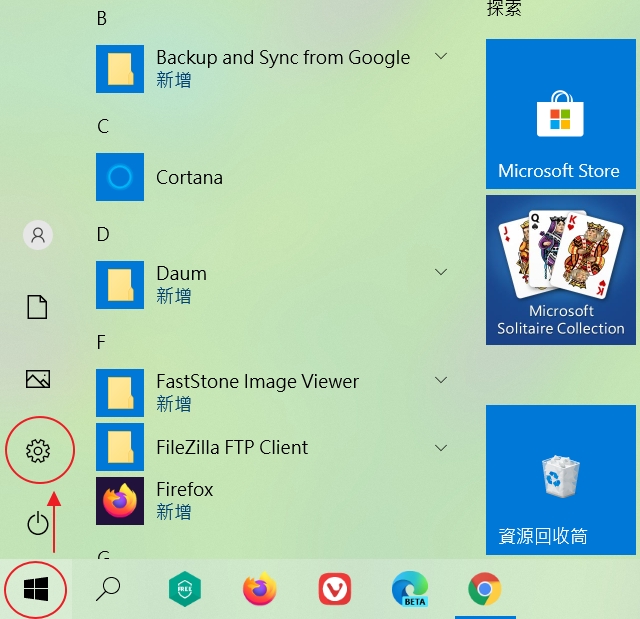Launch Firefox from the taskbar
This screenshot has height=619, width=640.
pyautogui.click(x=260, y=589)
